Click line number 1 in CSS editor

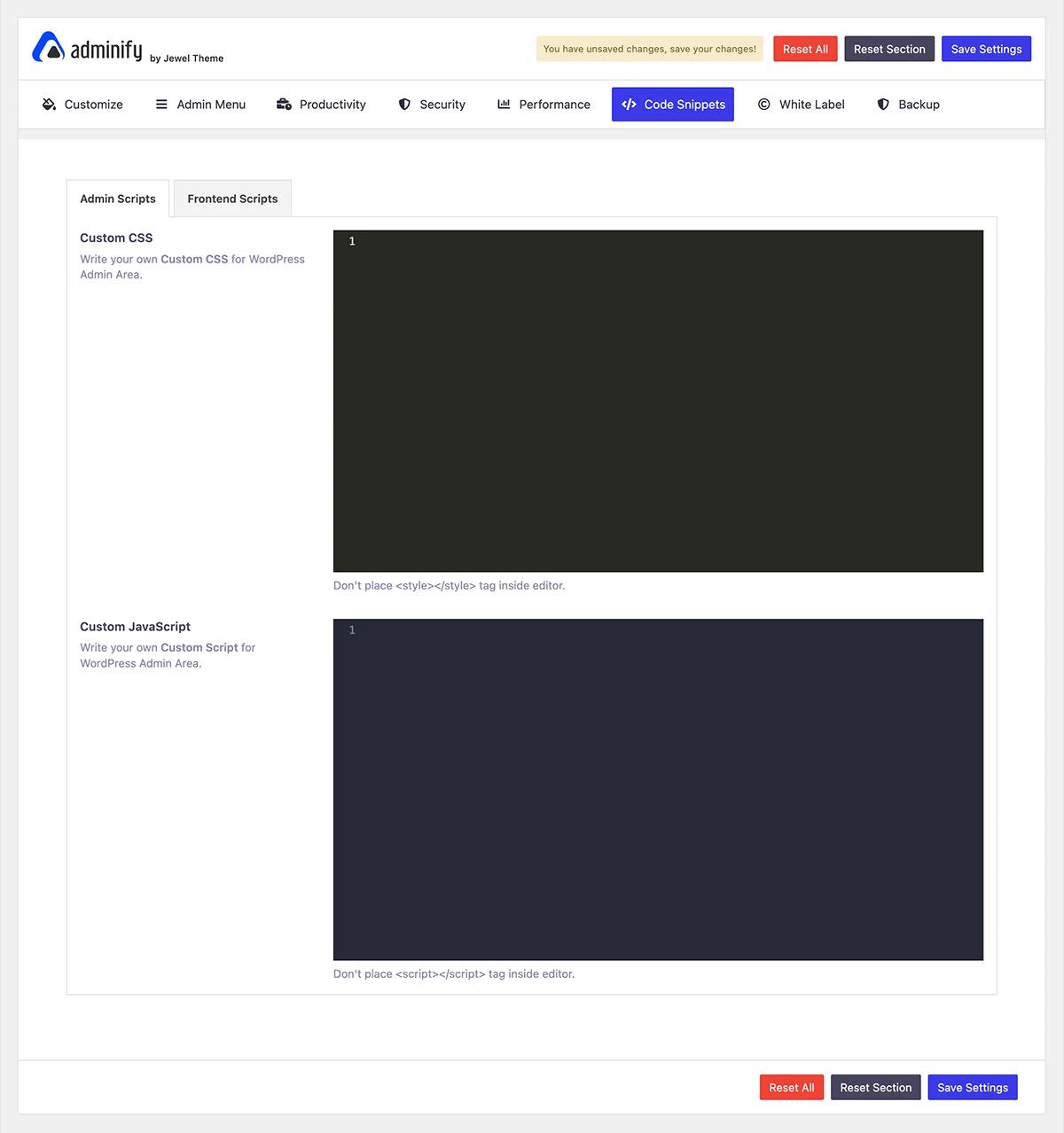(352, 241)
